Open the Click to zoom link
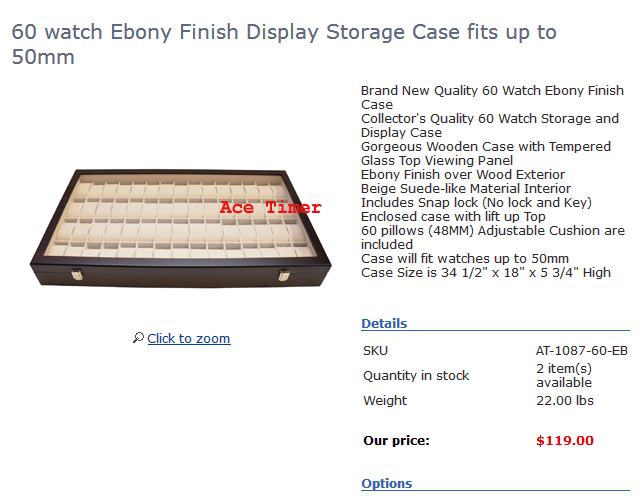 pyautogui.click(x=188, y=339)
